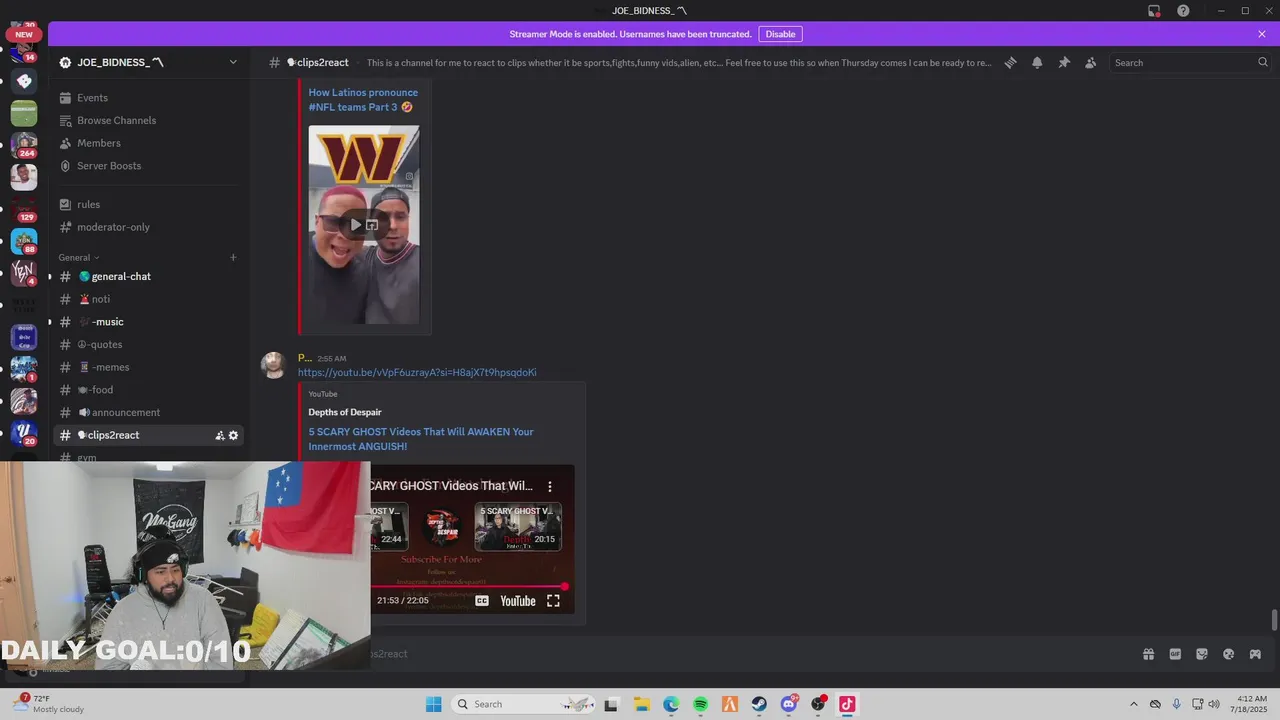Show pinned messages via pin icon
The image size is (1280, 720).
click(1064, 62)
